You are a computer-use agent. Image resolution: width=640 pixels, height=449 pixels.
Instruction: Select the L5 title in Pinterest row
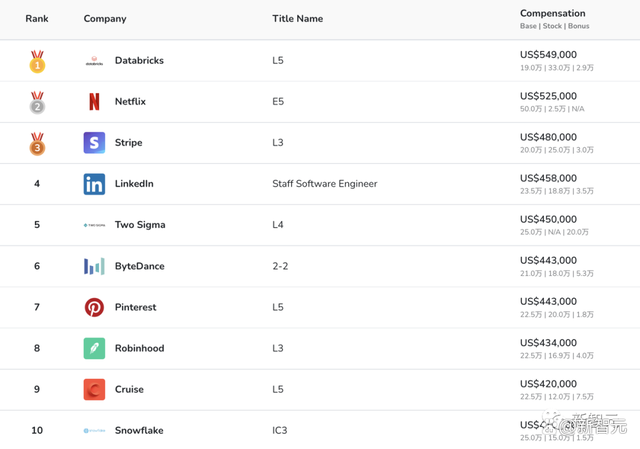[278, 307]
